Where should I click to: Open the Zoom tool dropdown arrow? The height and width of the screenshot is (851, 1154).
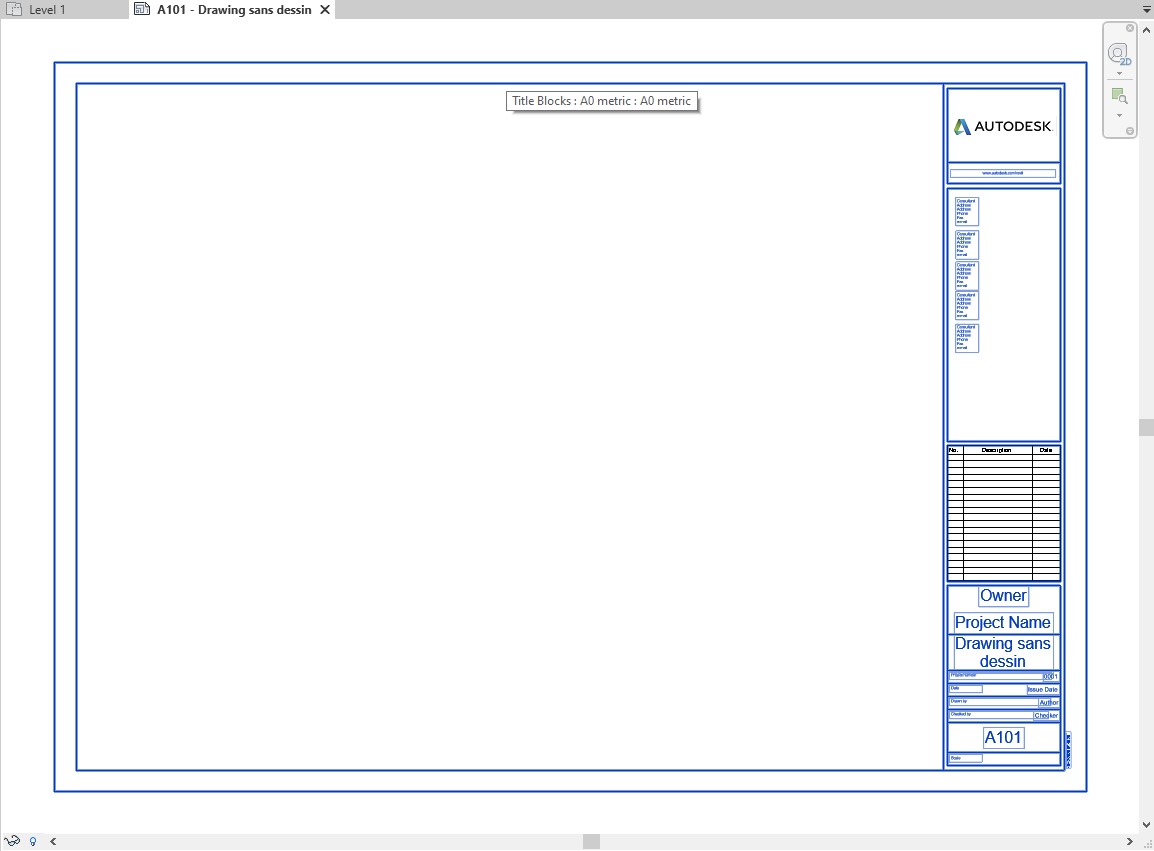[x=1117, y=114]
